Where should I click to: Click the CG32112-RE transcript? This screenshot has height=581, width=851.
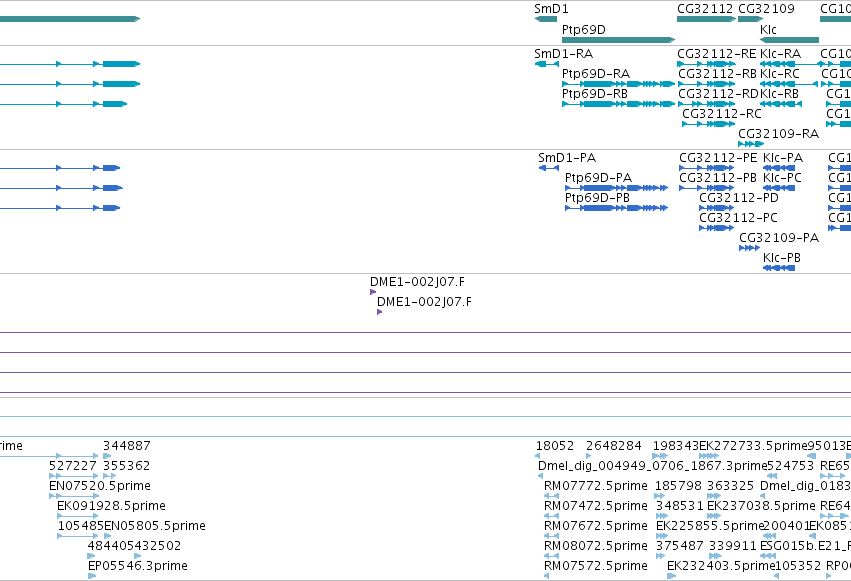(x=706, y=64)
